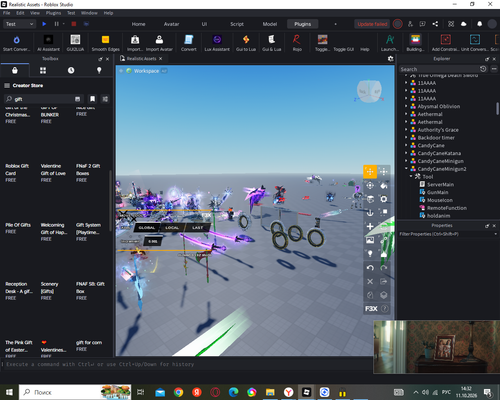Toggle the LAST axis option
Viewport: 500px width, 400px height.
tap(197, 228)
